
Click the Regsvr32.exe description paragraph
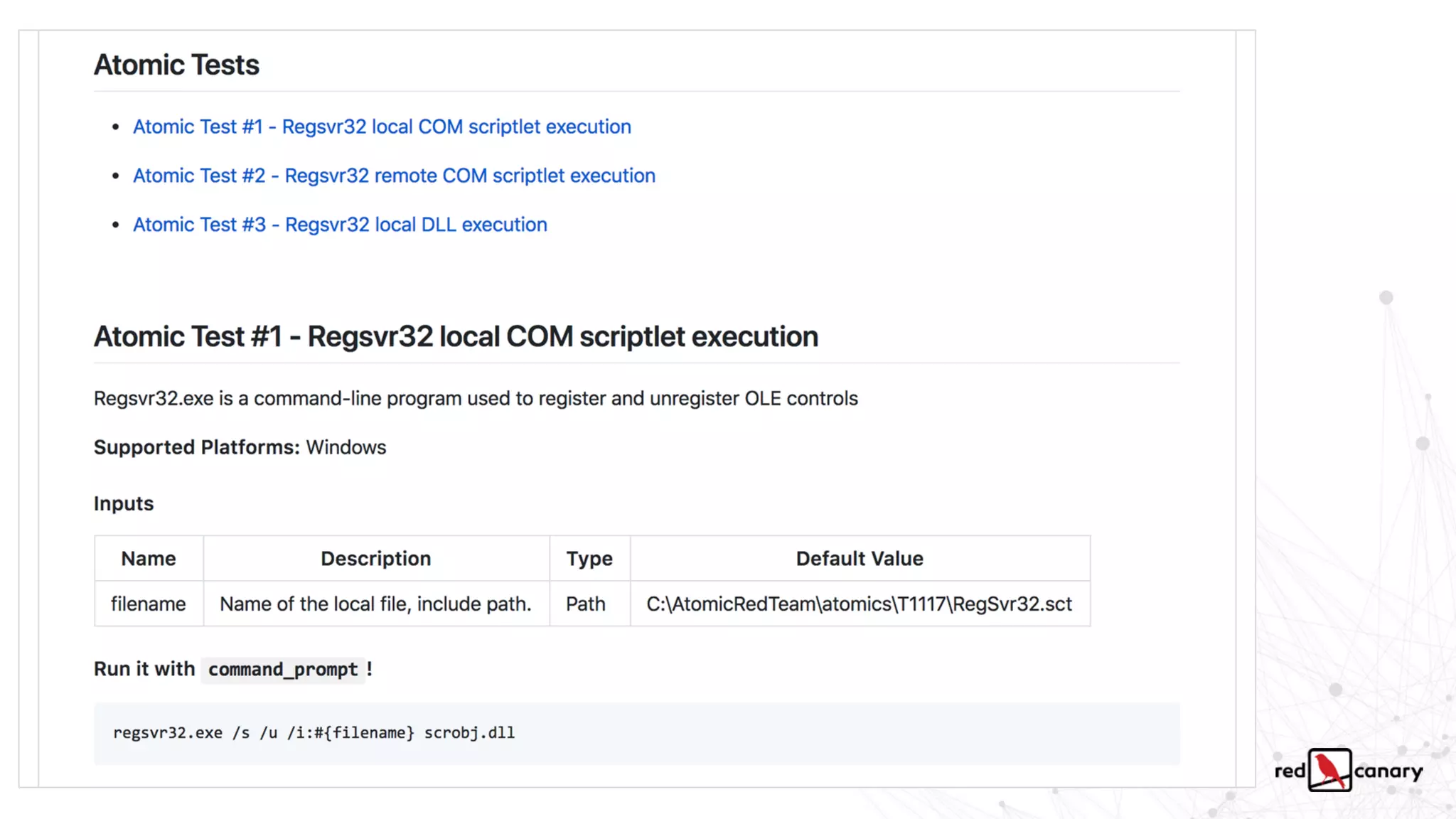pyautogui.click(x=476, y=398)
